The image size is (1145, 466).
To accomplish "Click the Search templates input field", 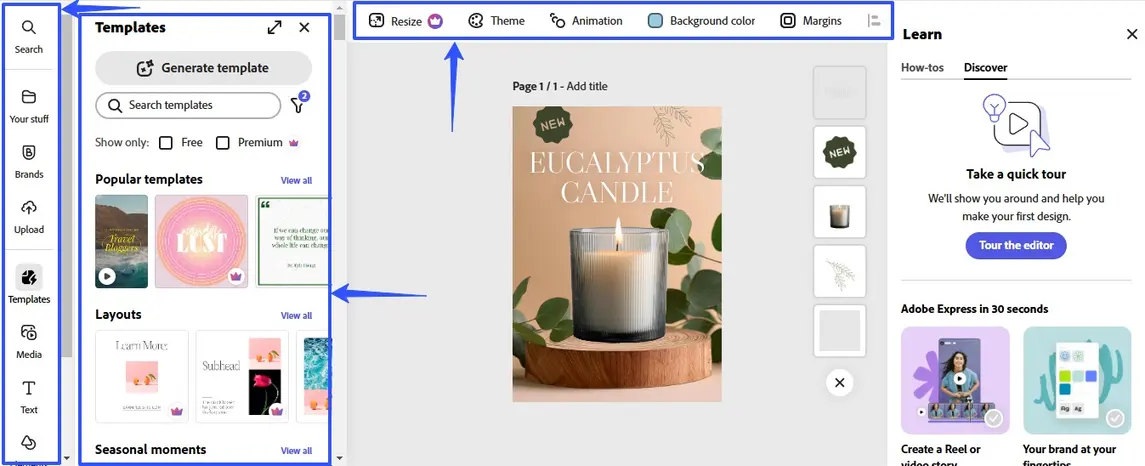I will [x=188, y=105].
